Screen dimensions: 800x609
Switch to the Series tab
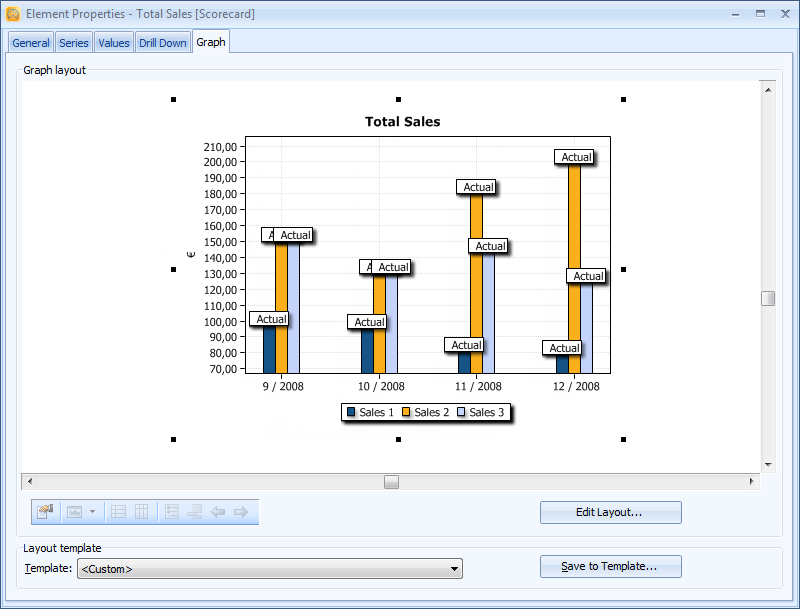click(x=73, y=42)
